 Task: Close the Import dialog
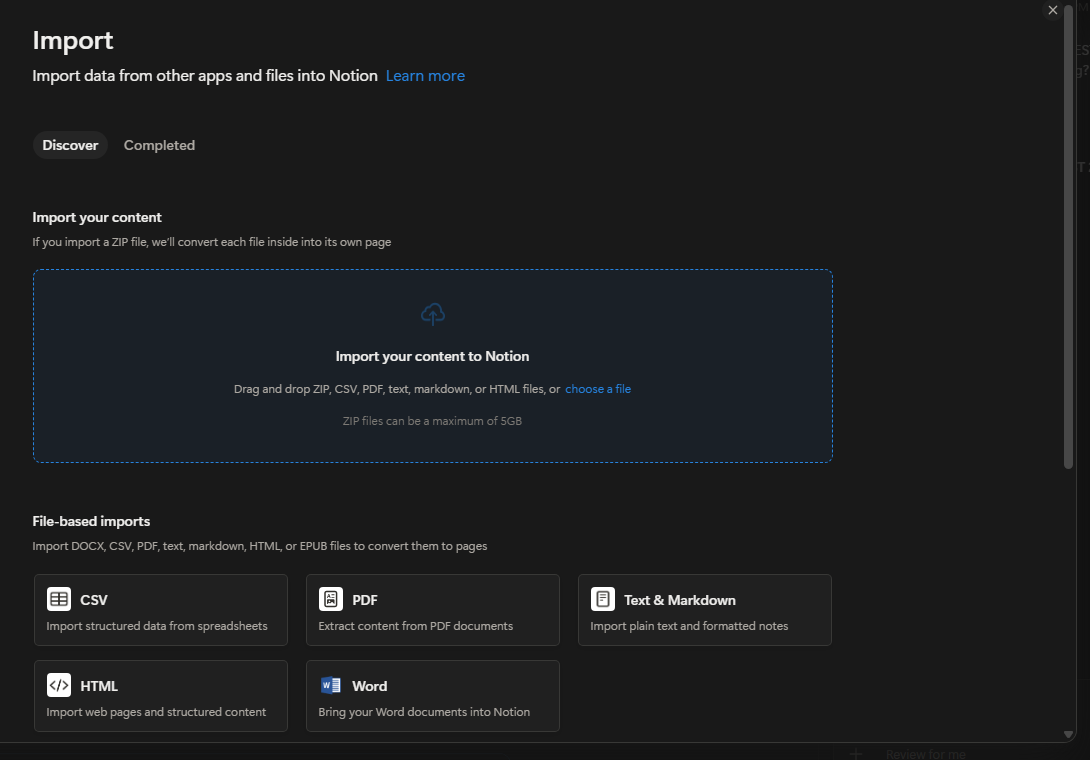coord(1052,10)
